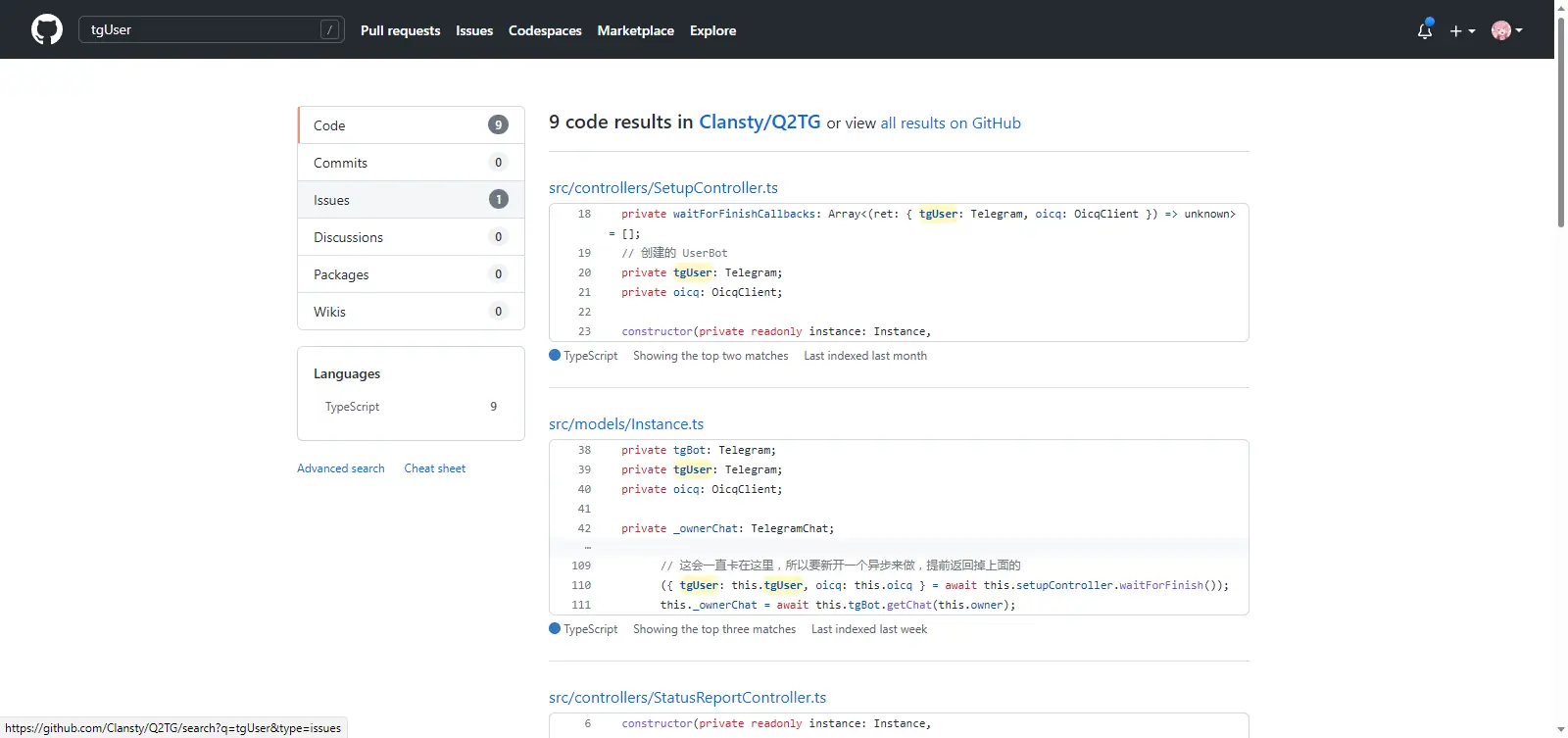Open the Clansty/Q2TG repository link

759,122
